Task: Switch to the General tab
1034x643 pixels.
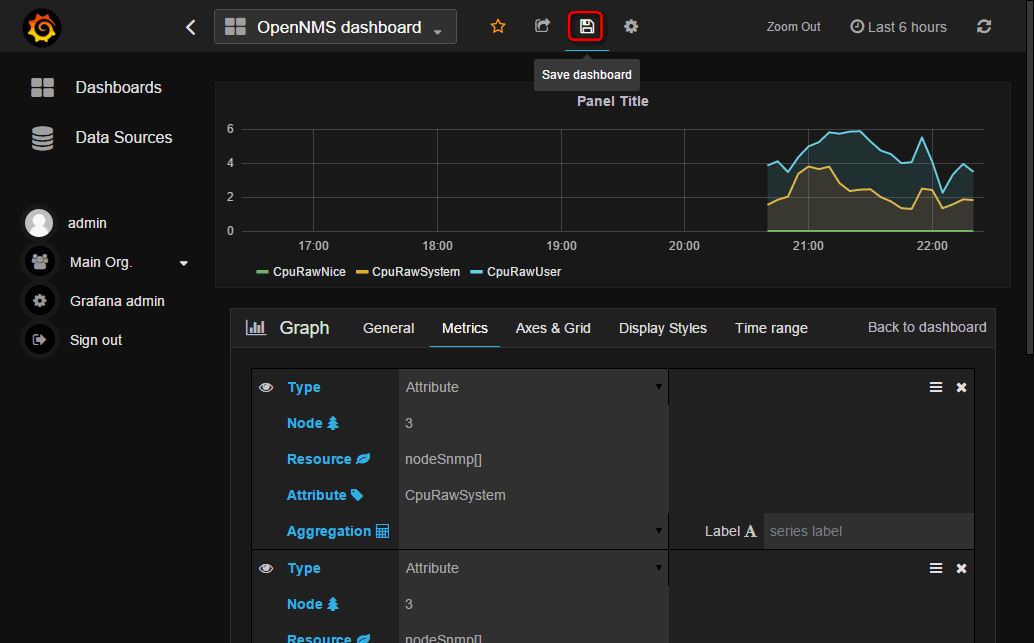Action: point(388,328)
